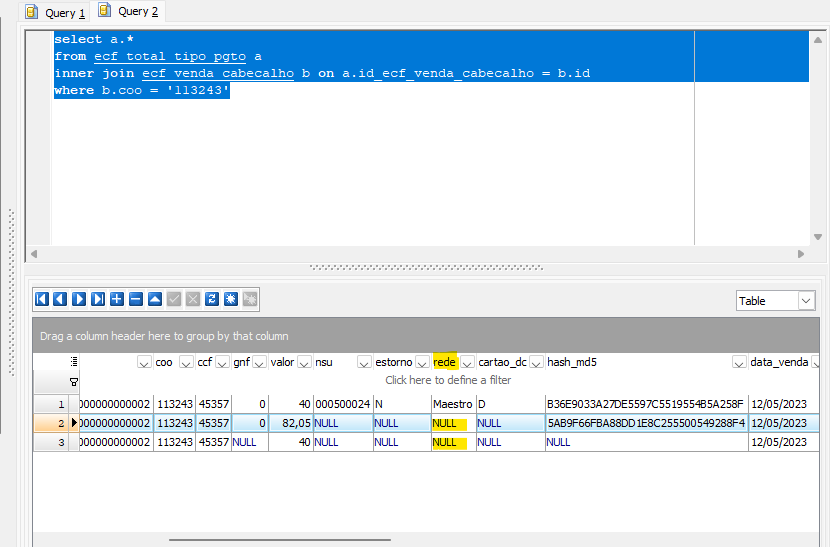Screen dimensions: 830x547
Task: Expand filter dropdown of hash_md5 column
Action: 740,362
